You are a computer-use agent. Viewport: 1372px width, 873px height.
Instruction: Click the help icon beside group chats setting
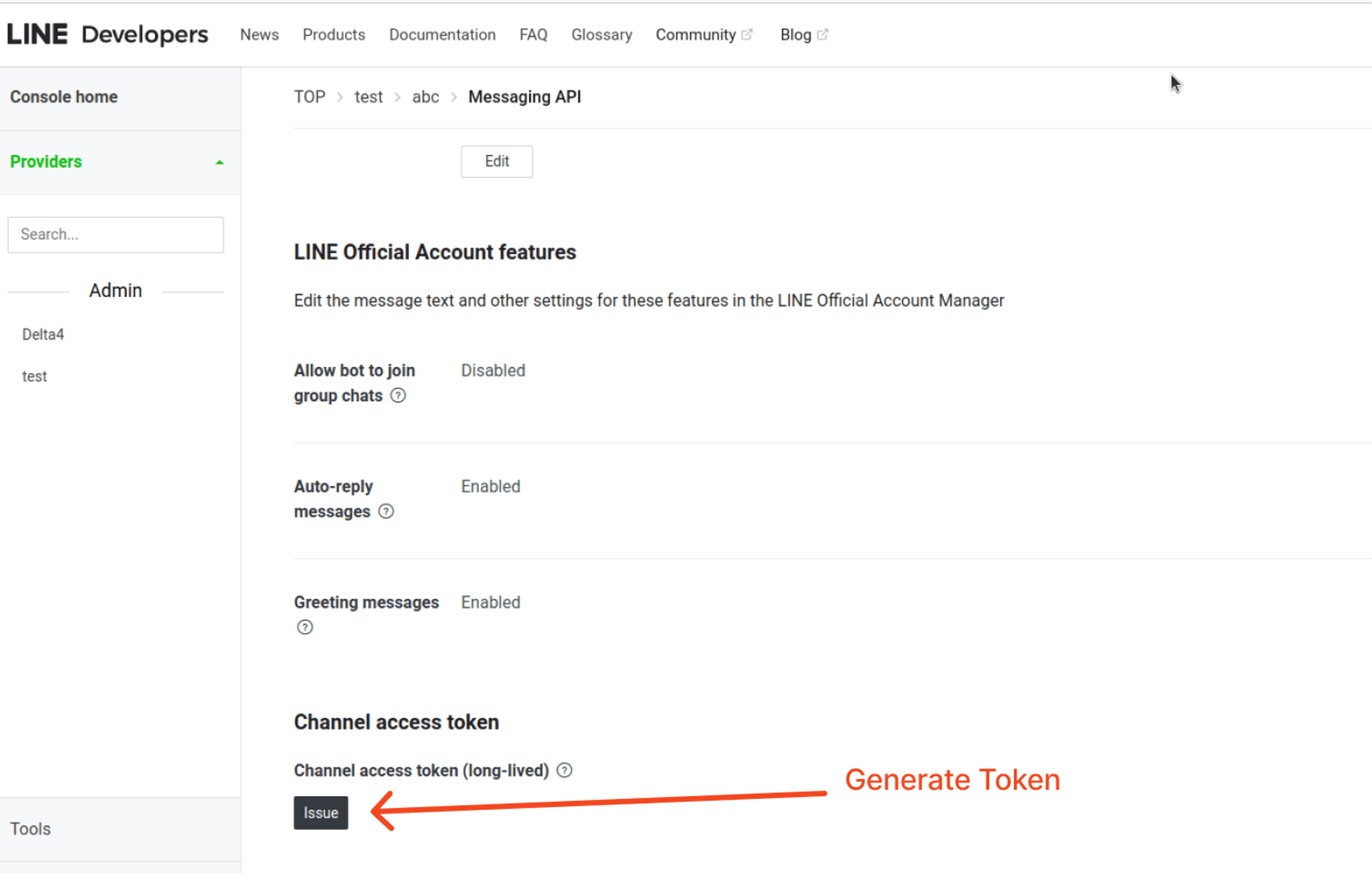pyautogui.click(x=398, y=395)
